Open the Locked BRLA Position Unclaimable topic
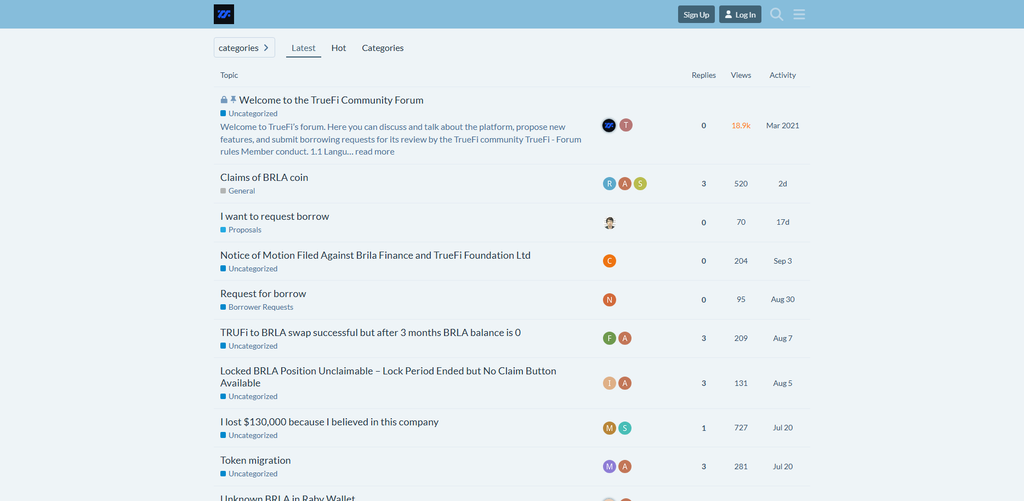The width and height of the screenshot is (1024, 501). coord(388,377)
